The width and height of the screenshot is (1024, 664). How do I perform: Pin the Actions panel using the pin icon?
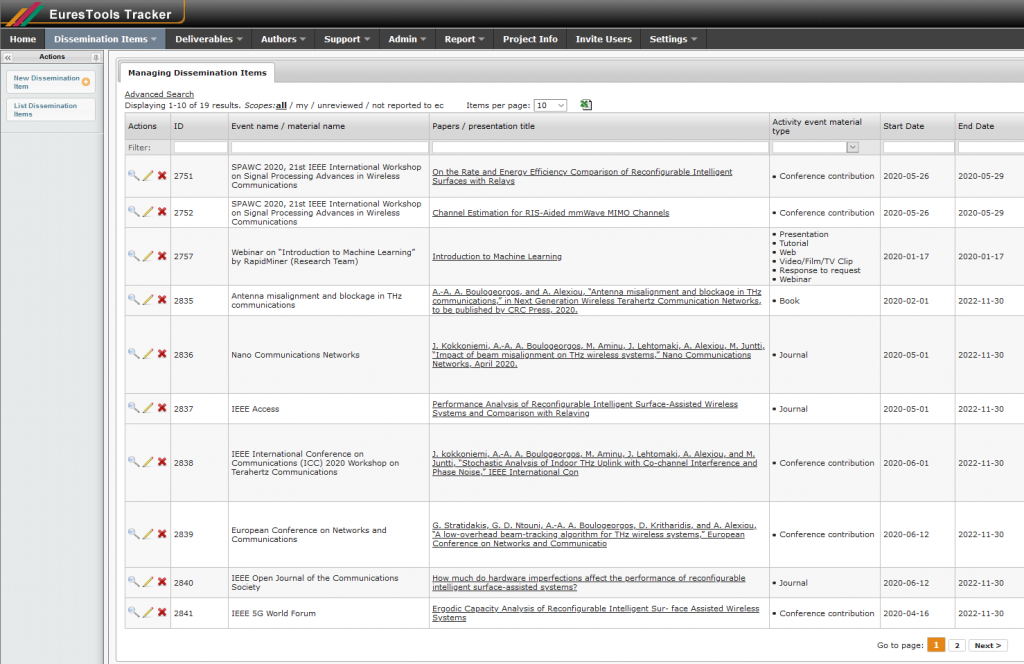(x=97, y=57)
